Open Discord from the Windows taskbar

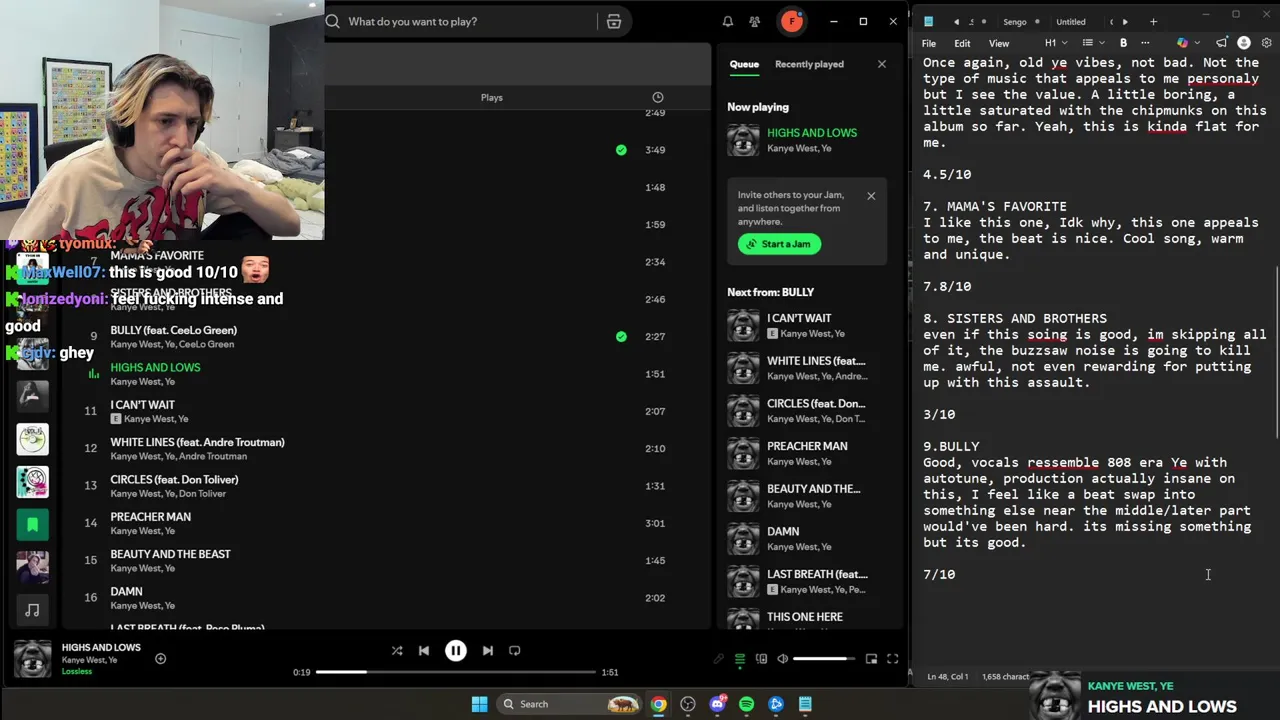tap(717, 704)
